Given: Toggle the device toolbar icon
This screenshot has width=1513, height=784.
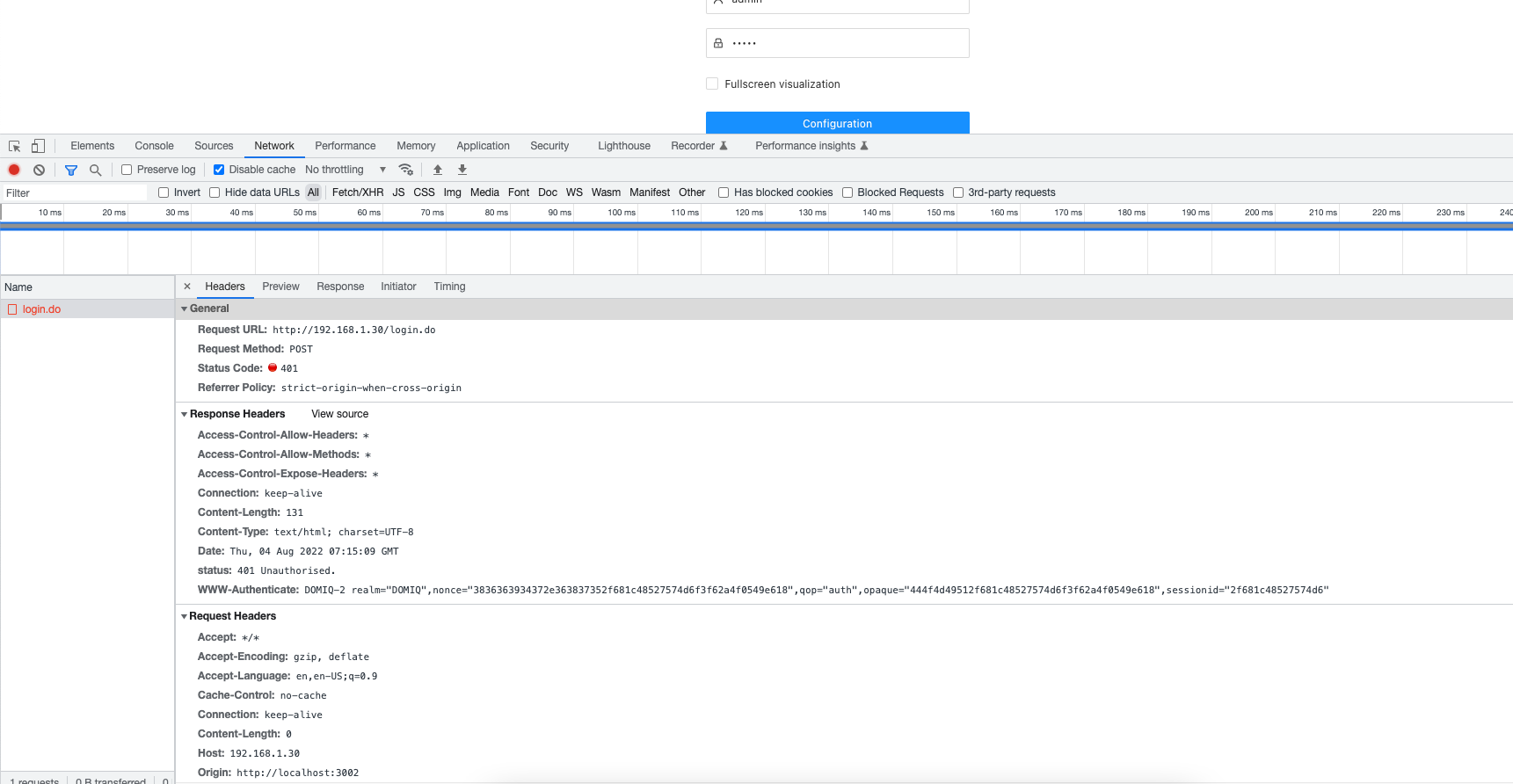Looking at the screenshot, I should point(38,146).
